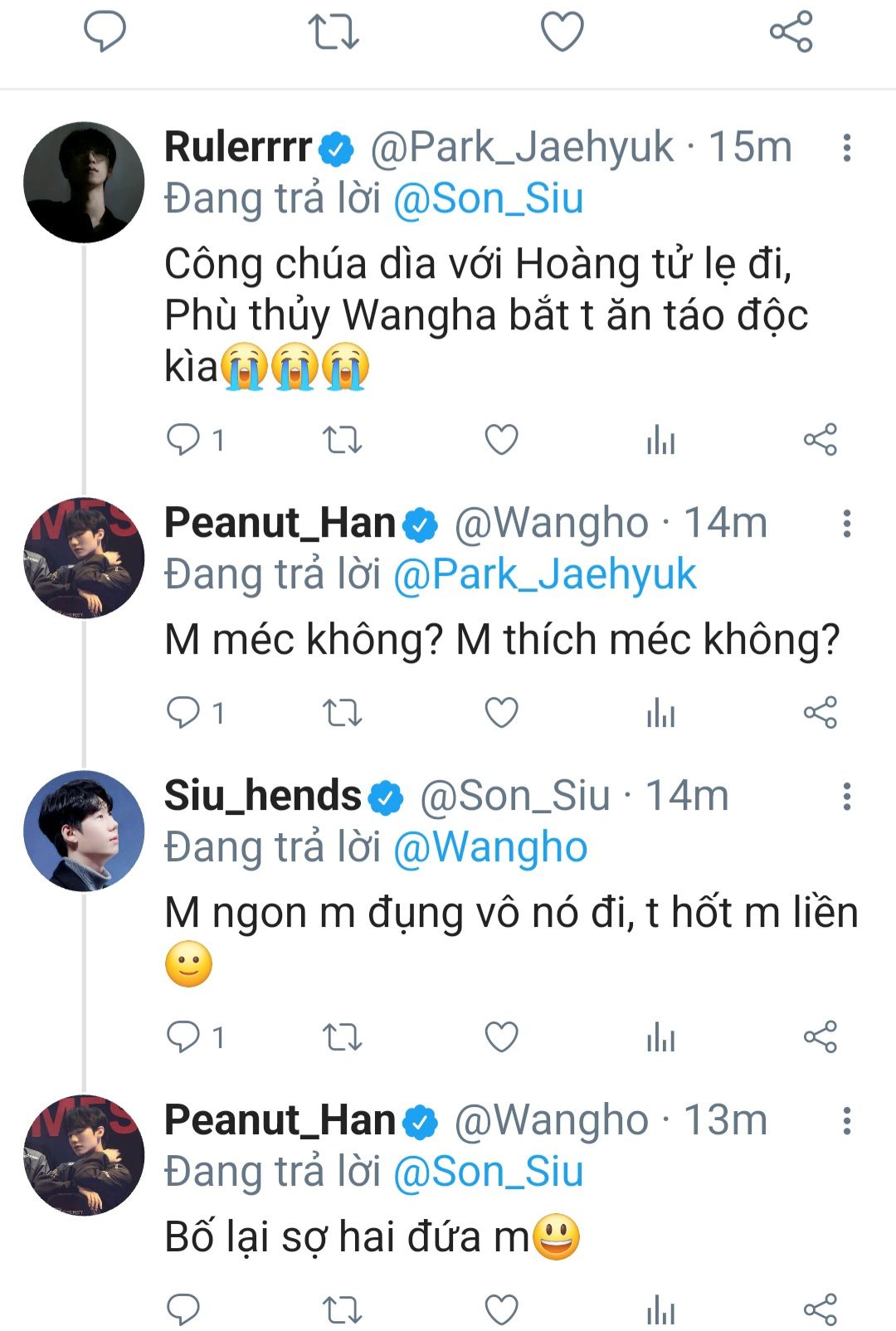The image size is (896, 1331).
Task: Open Rulerrrr's profile avatar
Action: click(84, 183)
